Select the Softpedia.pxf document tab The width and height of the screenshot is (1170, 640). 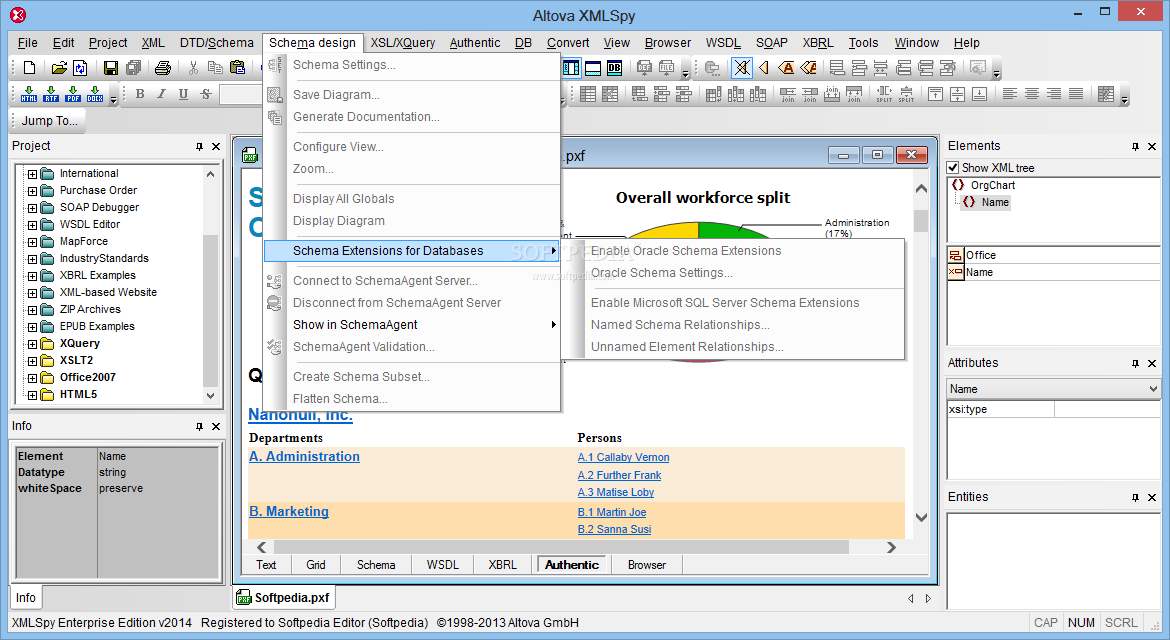pos(284,597)
